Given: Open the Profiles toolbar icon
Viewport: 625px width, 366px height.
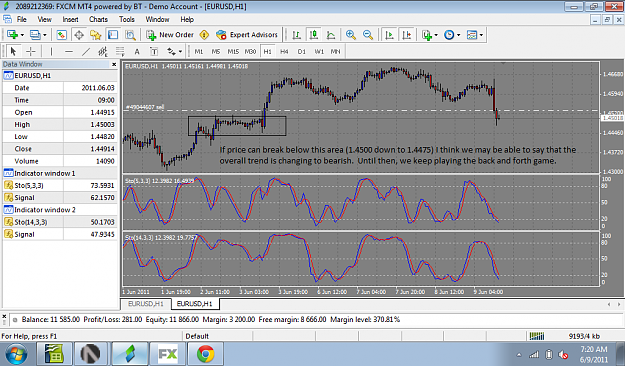Looking at the screenshot, I should point(35,35).
